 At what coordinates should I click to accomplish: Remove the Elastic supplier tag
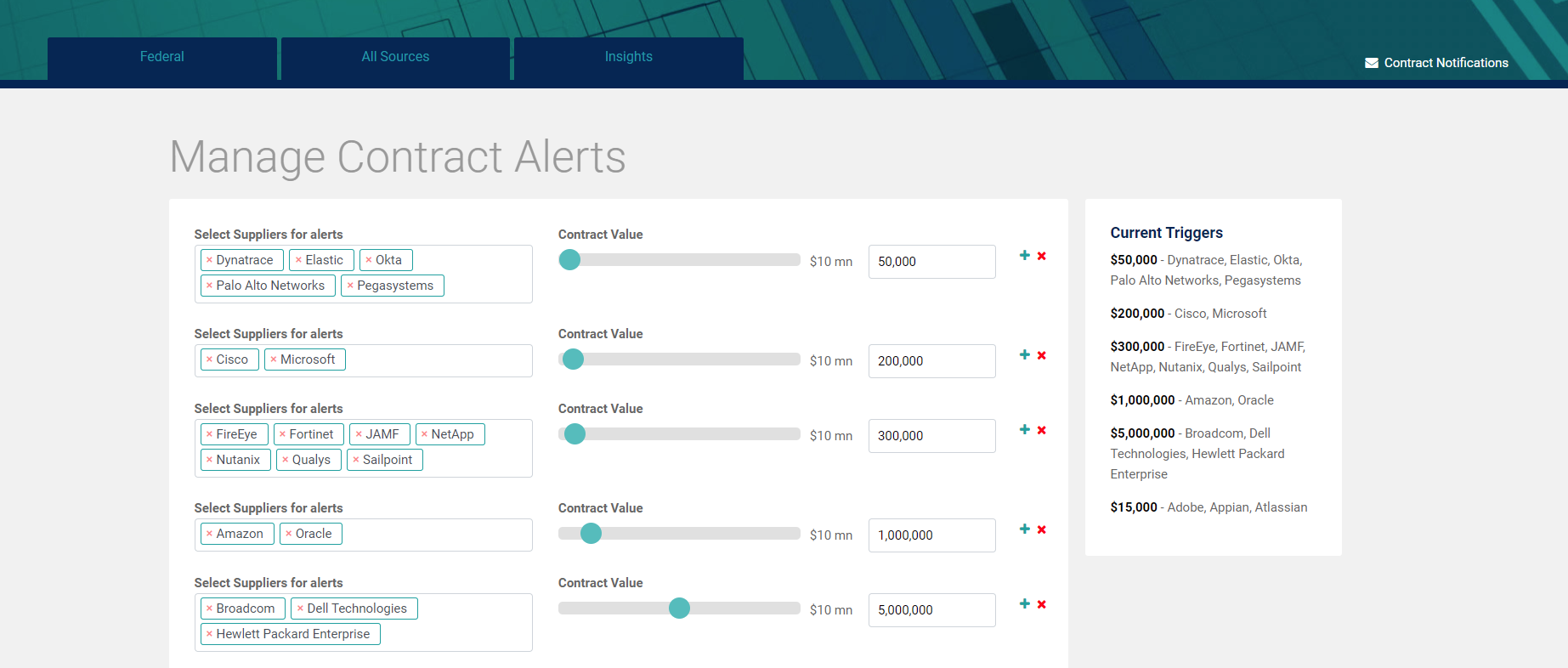point(298,260)
